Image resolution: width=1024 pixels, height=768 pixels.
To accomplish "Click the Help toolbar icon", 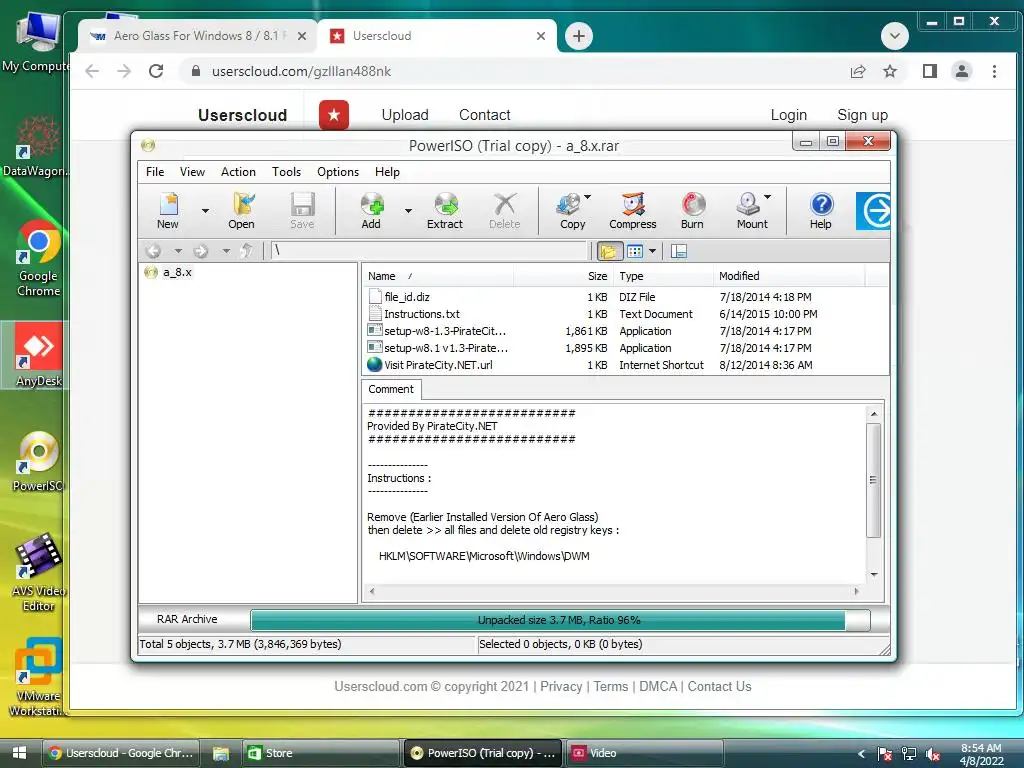I will pos(821,211).
